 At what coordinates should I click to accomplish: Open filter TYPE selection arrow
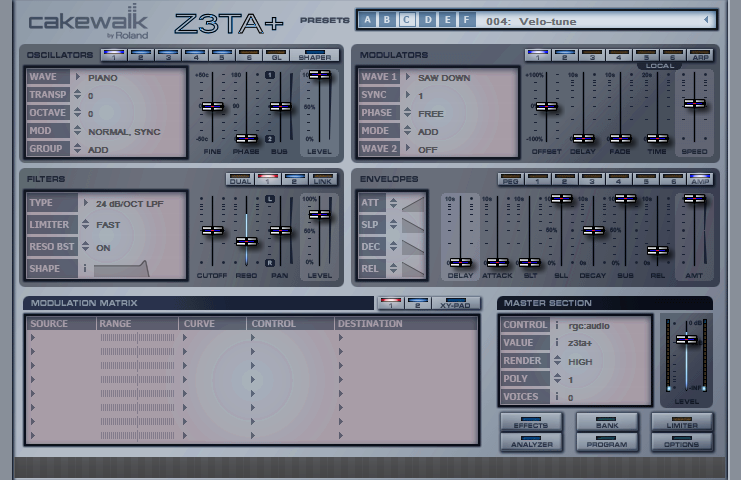86,203
